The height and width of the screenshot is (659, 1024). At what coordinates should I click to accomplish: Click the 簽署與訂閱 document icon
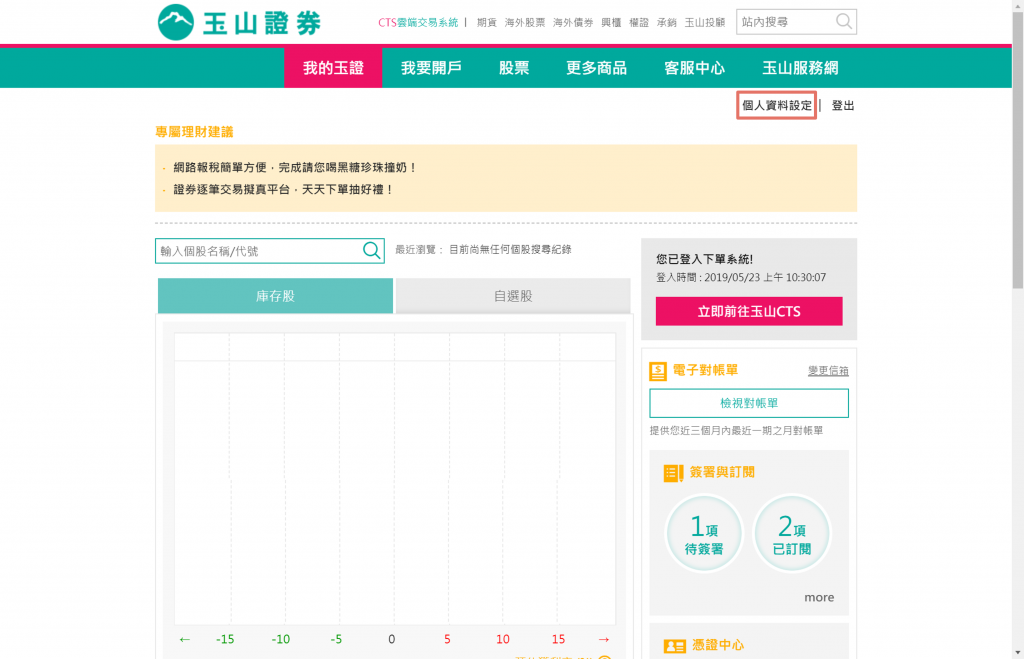673,472
